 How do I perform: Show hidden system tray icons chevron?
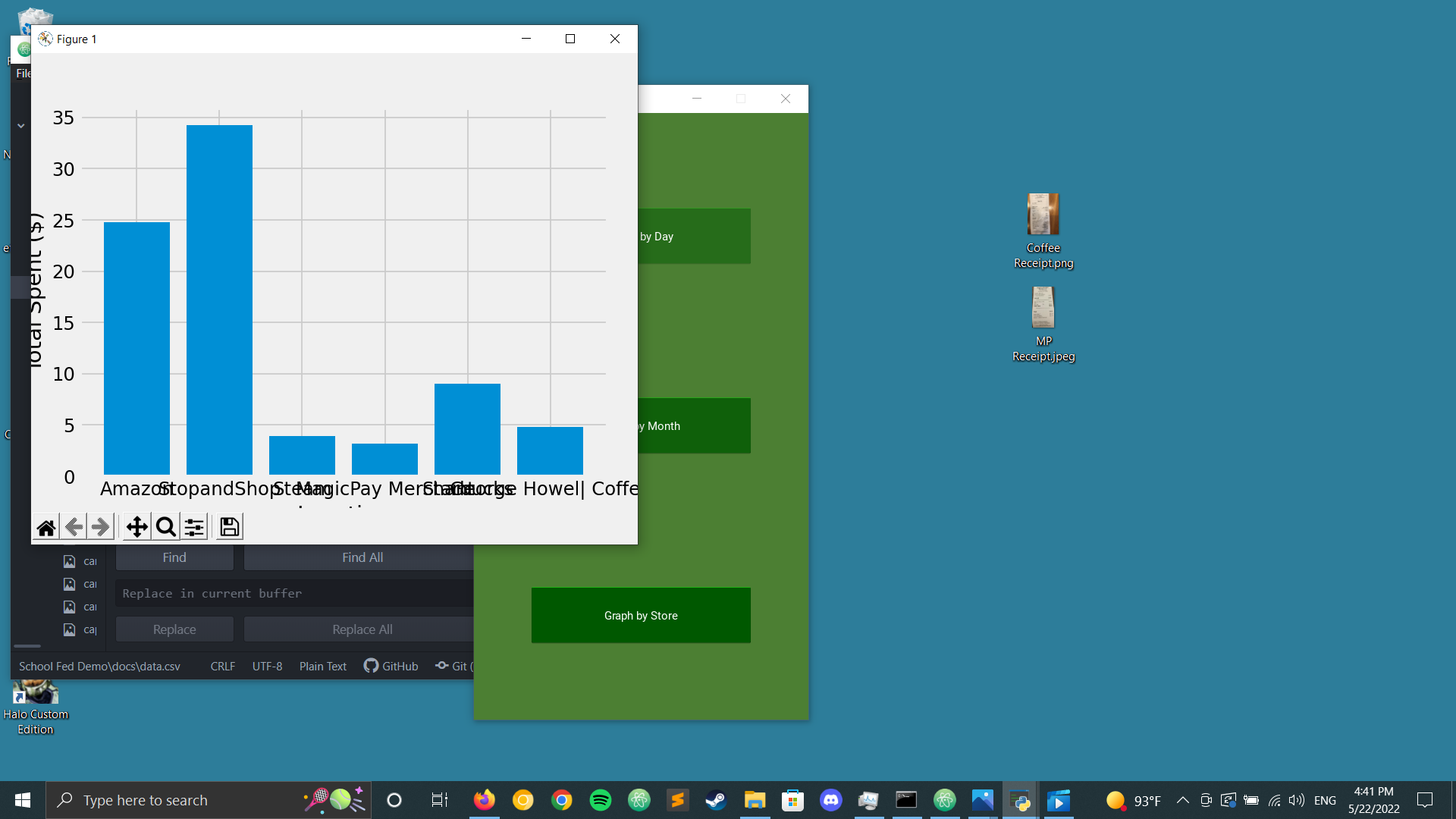click(1182, 800)
